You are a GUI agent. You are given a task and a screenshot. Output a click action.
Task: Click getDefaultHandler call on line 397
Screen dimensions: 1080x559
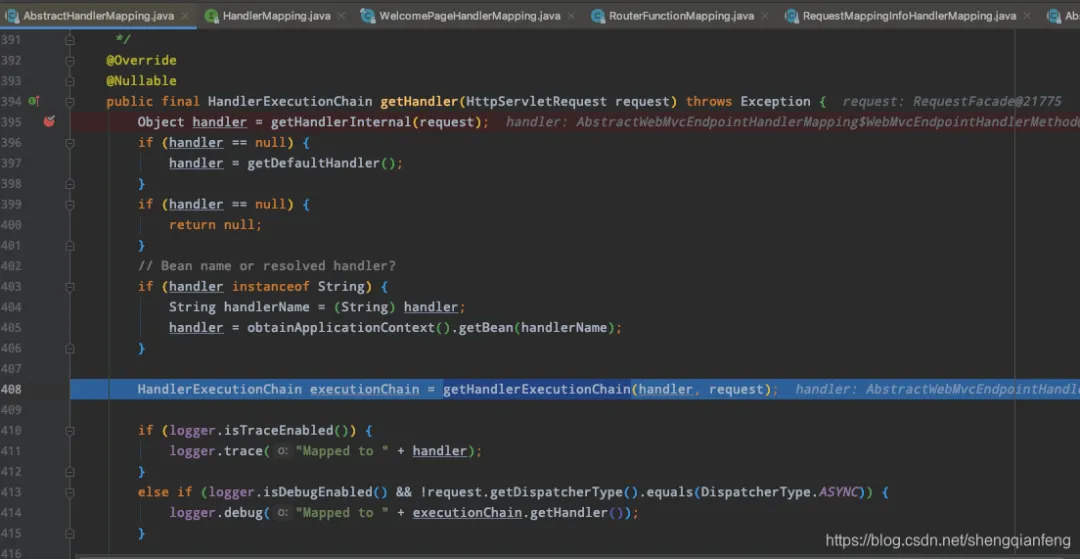(313, 163)
